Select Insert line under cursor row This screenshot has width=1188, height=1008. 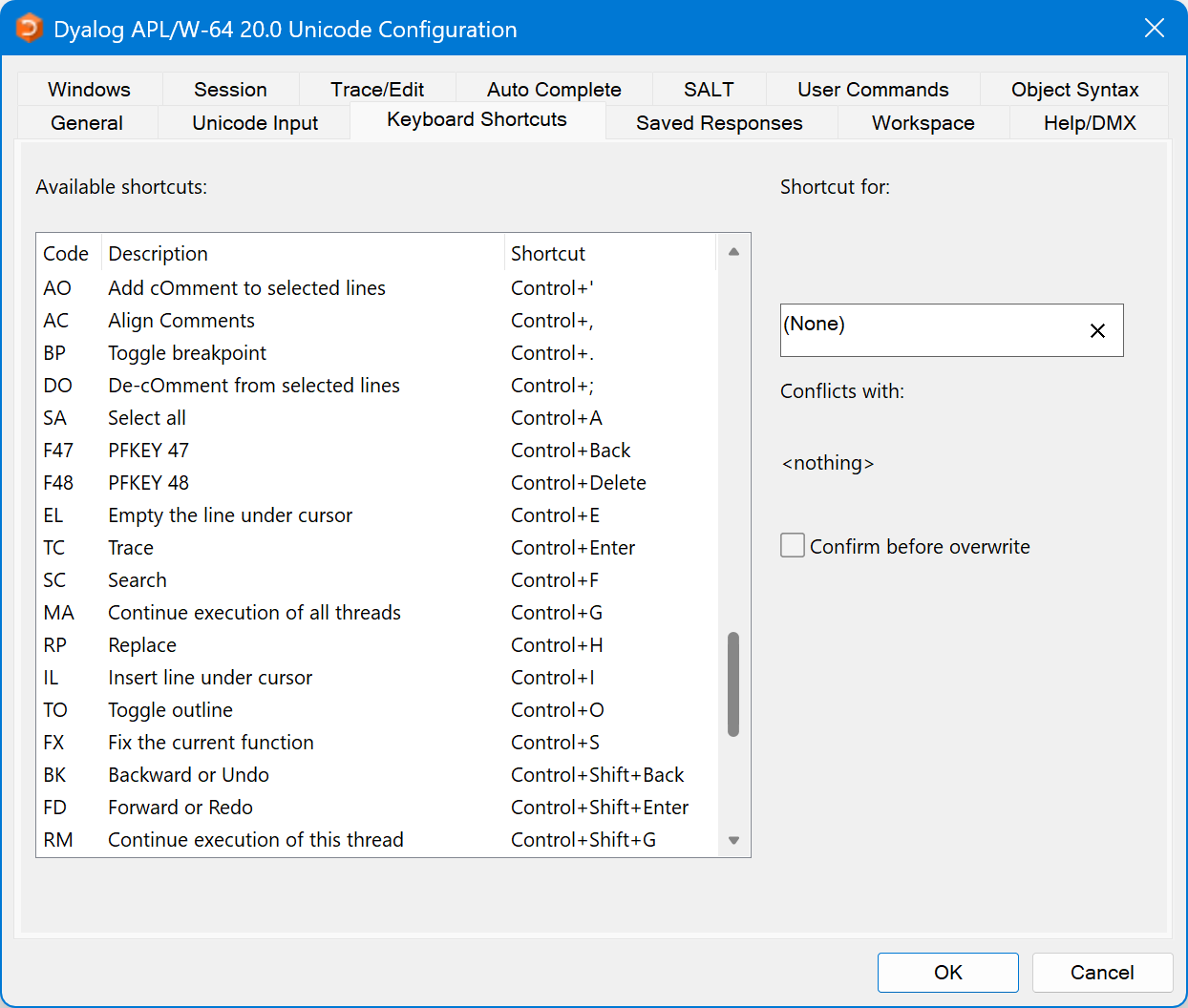pos(377,678)
